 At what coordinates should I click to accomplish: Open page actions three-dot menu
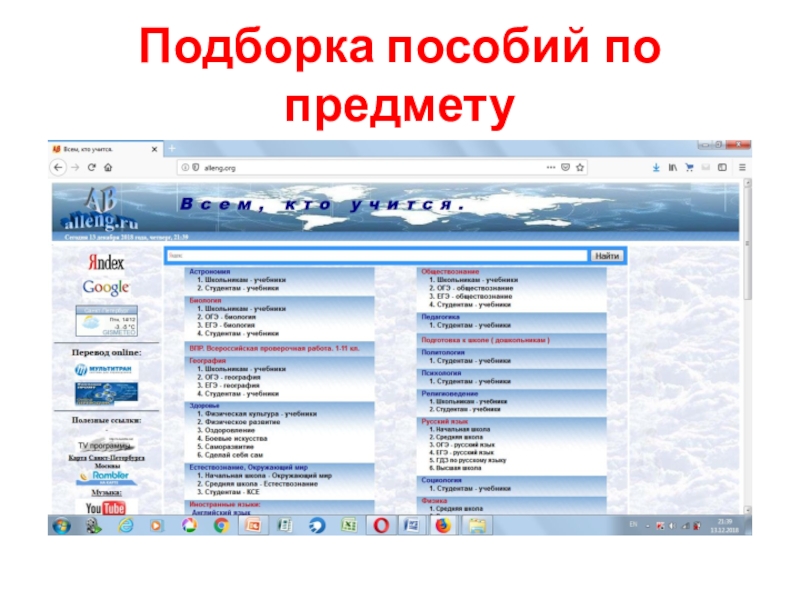[551, 167]
